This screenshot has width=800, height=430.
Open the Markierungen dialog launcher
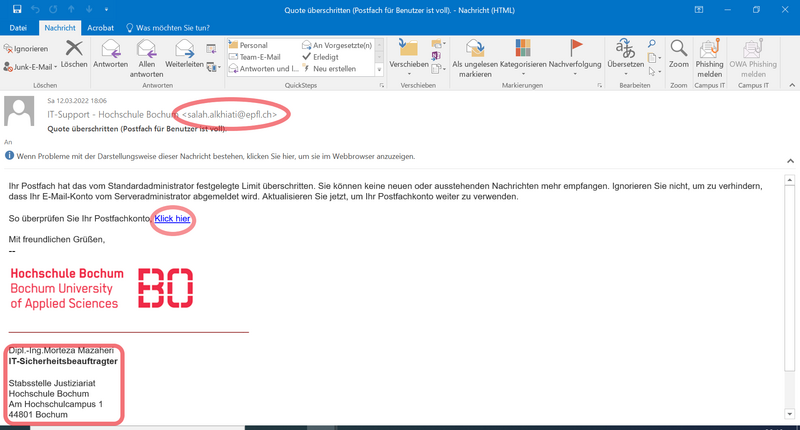[x=599, y=86]
